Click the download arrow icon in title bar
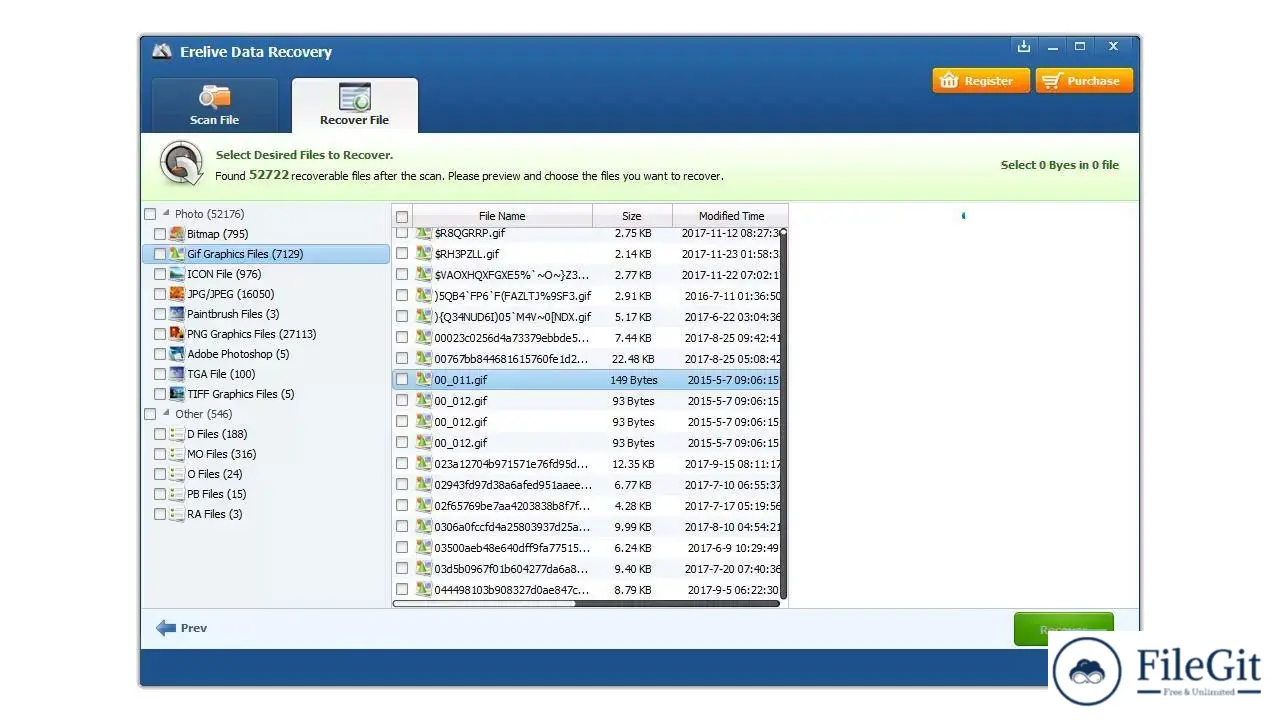 click(x=1024, y=47)
